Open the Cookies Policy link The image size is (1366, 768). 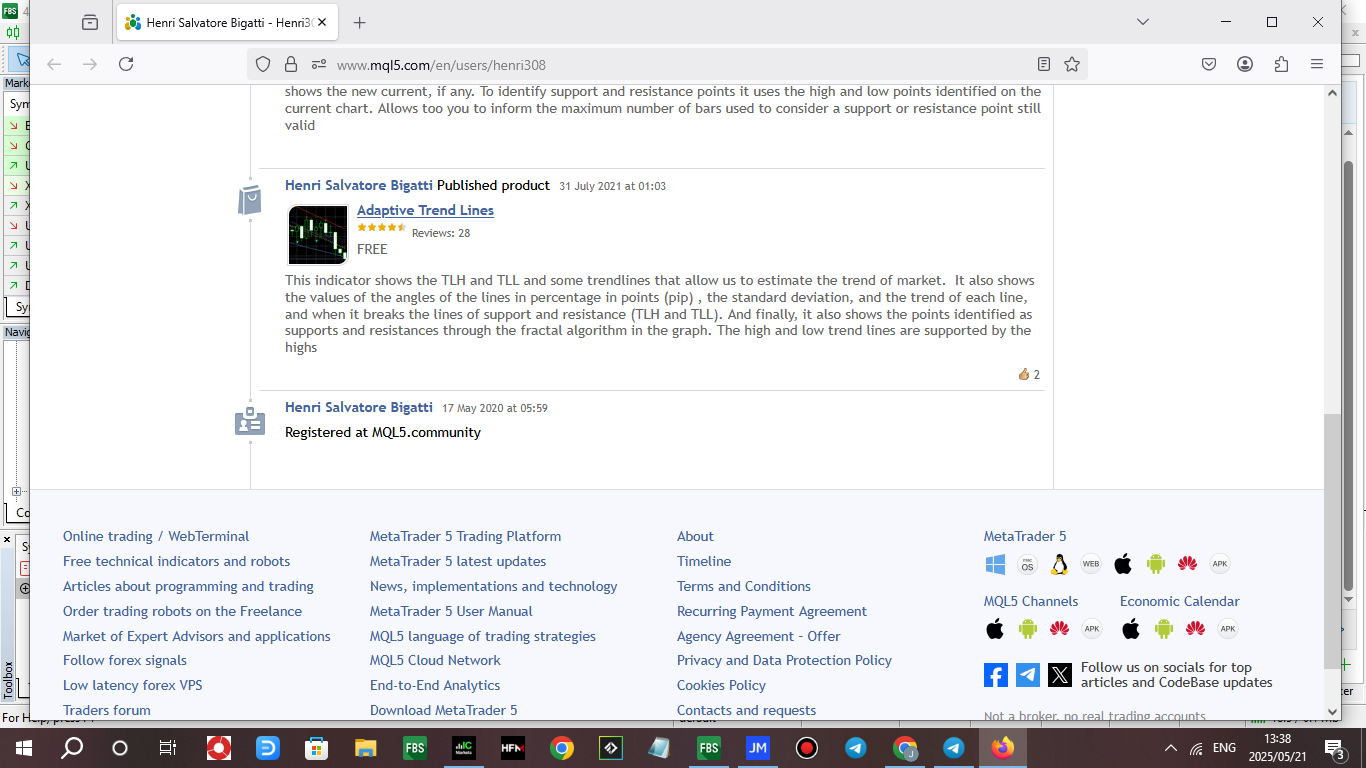[x=721, y=686]
